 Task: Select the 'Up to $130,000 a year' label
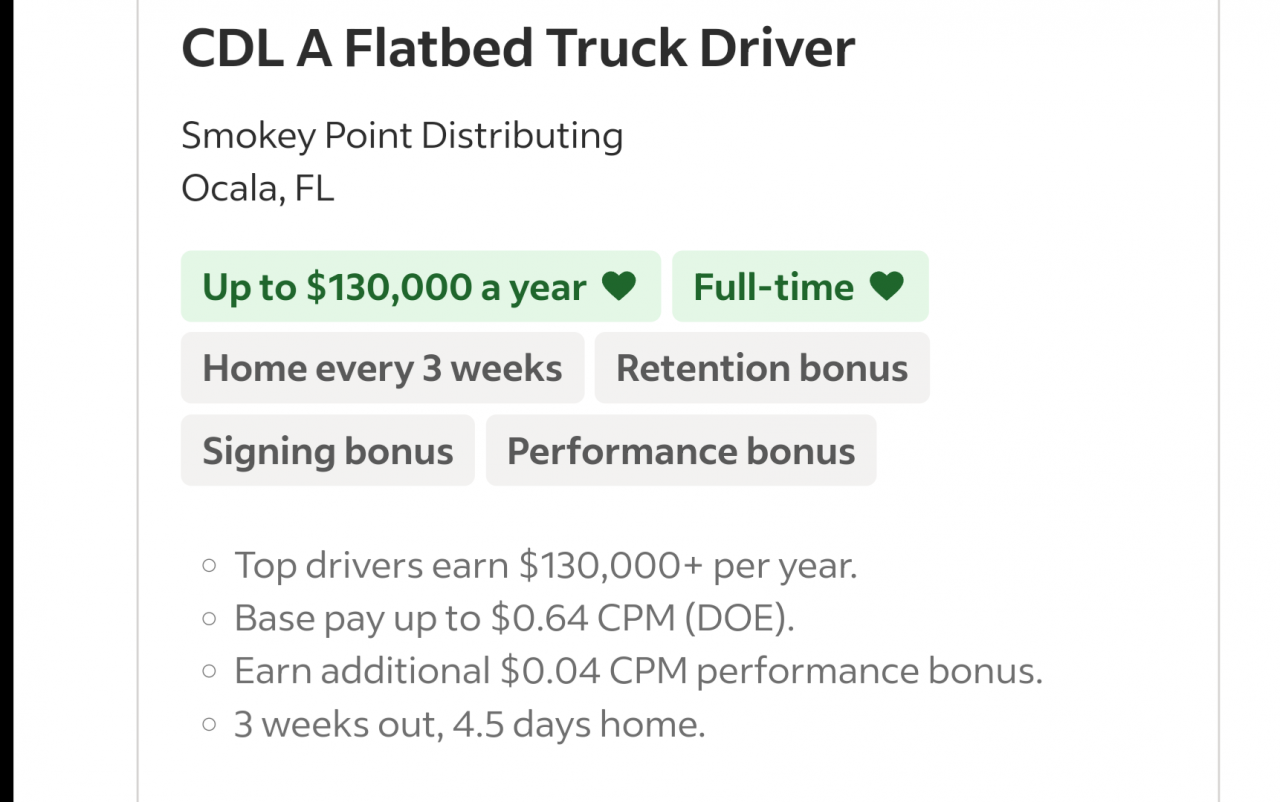click(x=394, y=287)
